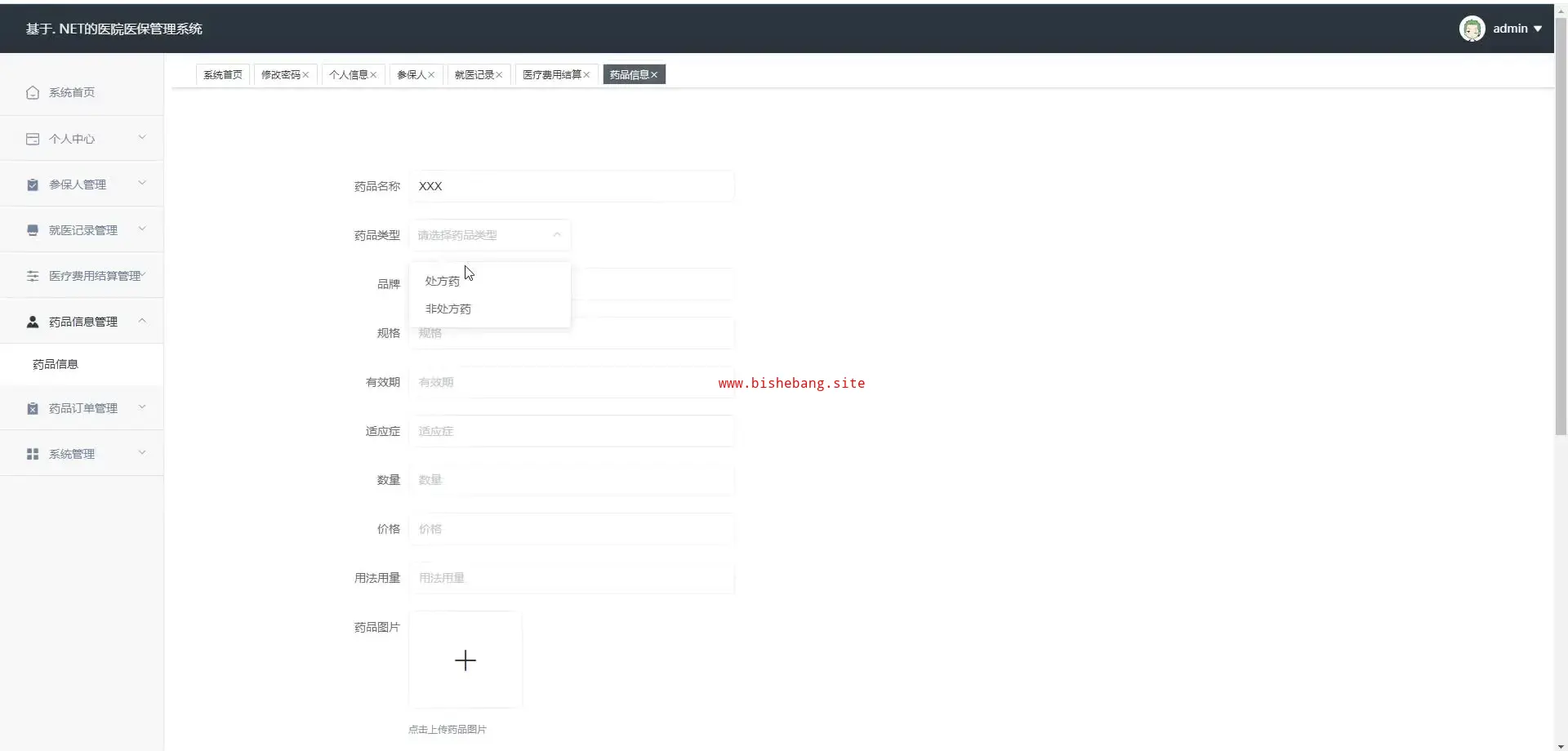
Task: Click the 医疗费用结算管理 sliders icon
Action: [x=33, y=276]
